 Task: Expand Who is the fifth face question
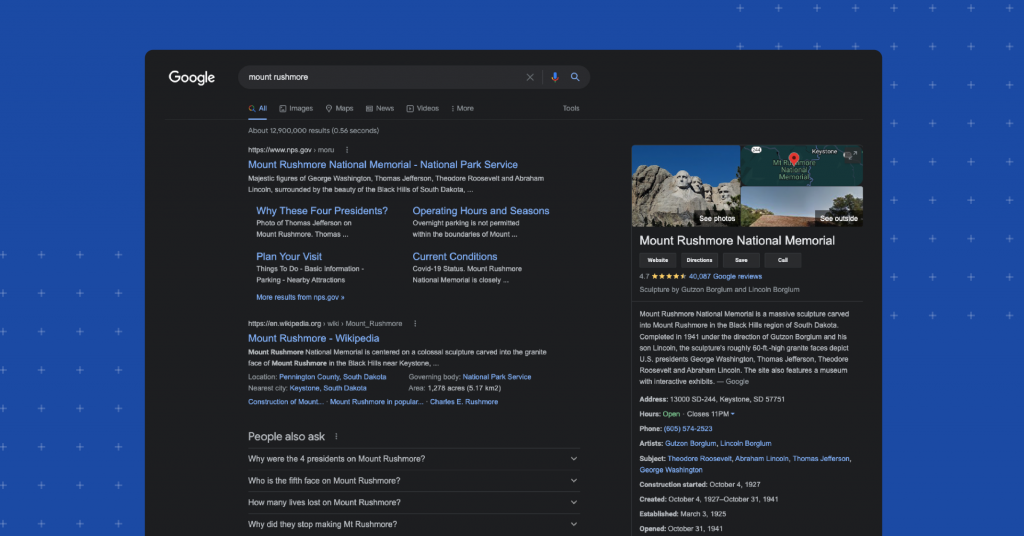tap(413, 481)
